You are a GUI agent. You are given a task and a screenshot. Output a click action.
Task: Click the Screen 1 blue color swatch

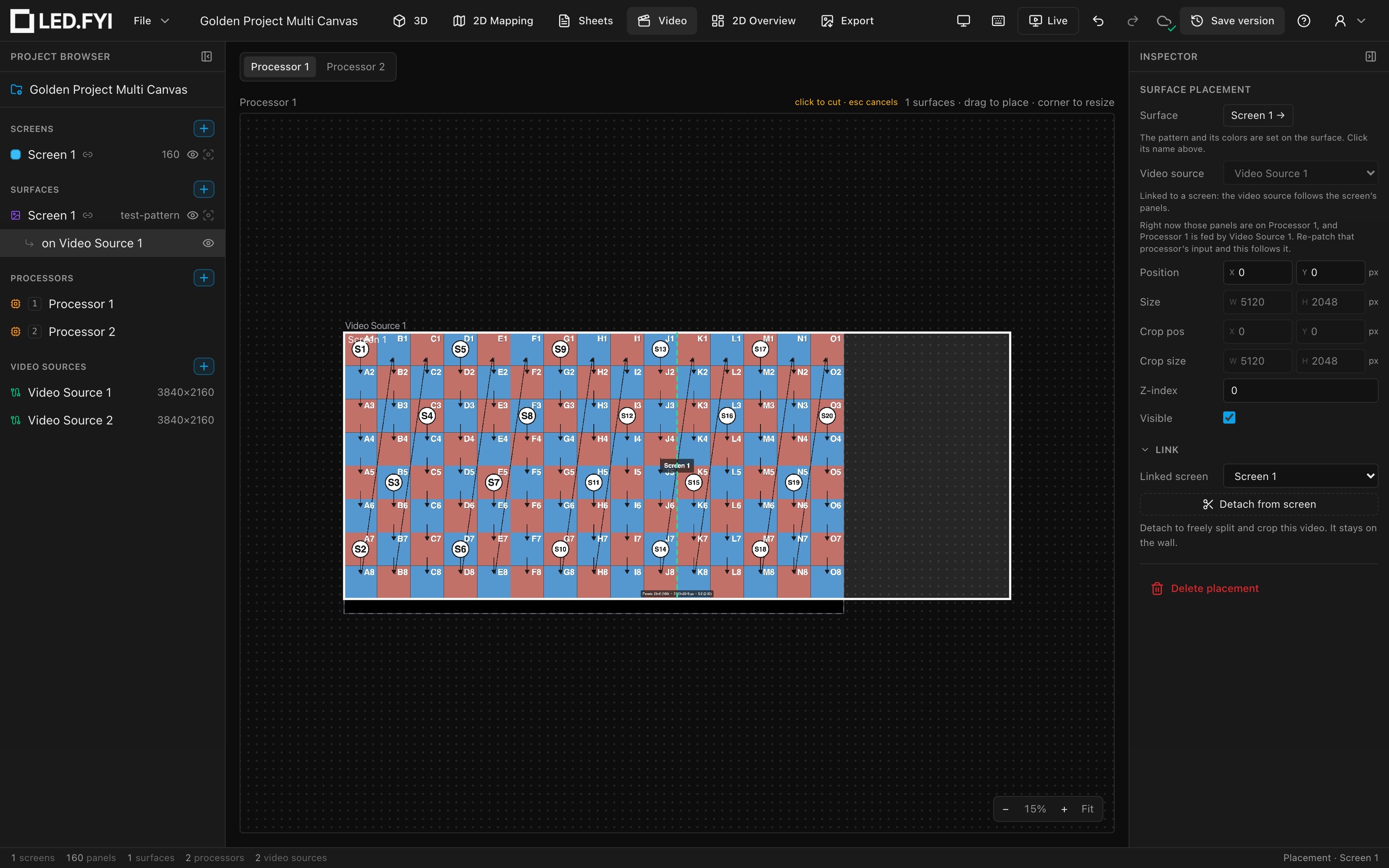coord(16,155)
